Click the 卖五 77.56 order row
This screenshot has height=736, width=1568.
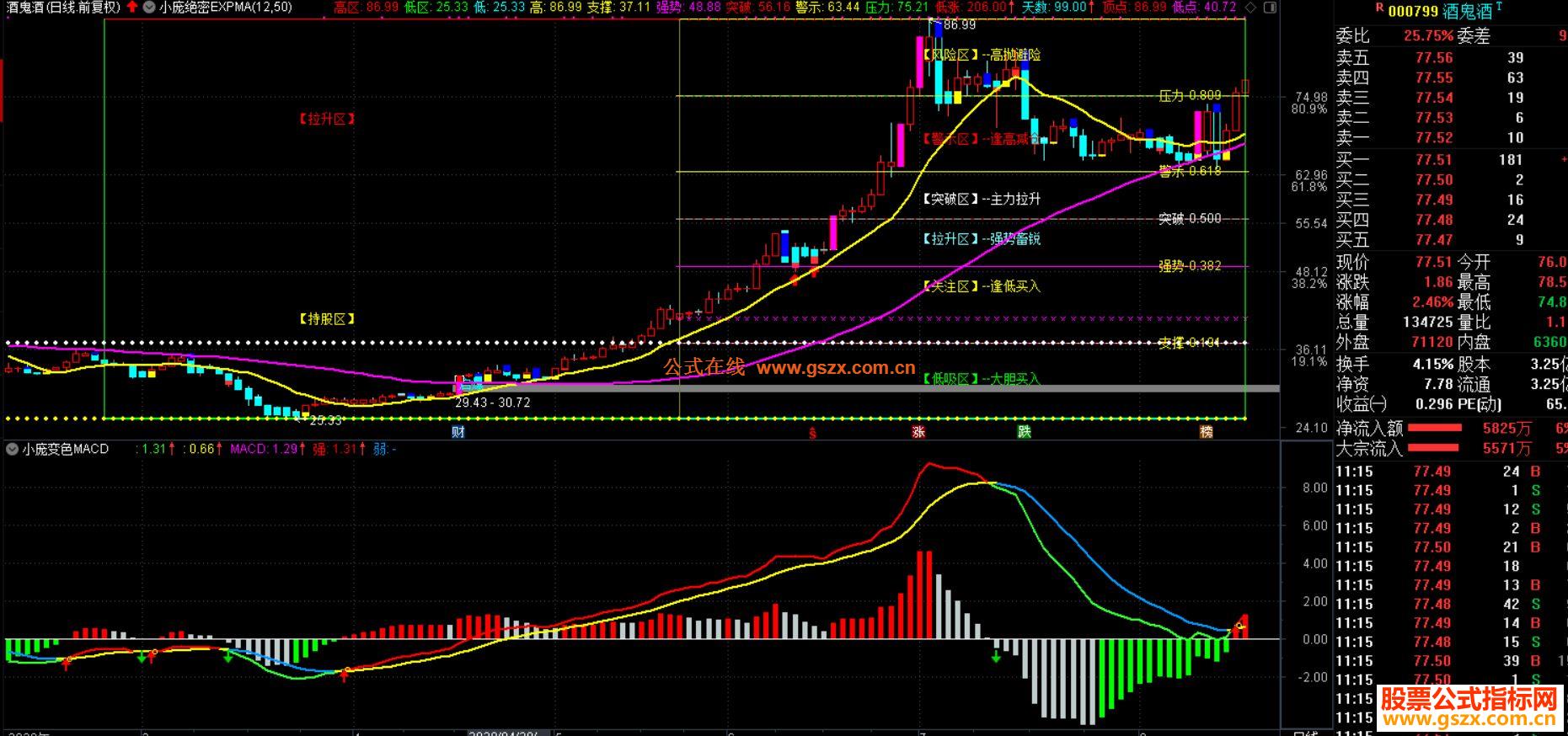point(1451,57)
